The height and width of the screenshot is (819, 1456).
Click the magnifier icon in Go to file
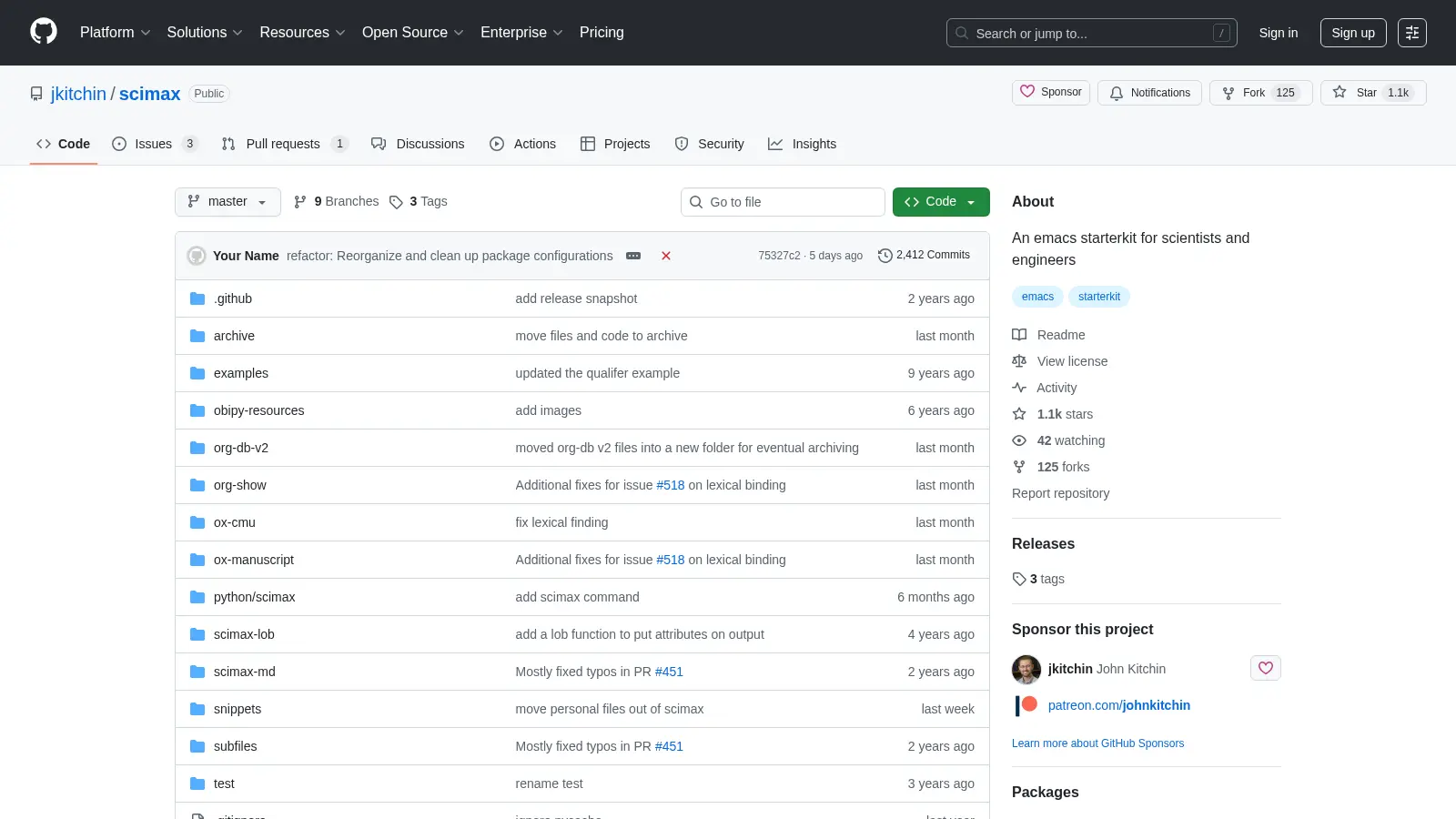(x=696, y=202)
